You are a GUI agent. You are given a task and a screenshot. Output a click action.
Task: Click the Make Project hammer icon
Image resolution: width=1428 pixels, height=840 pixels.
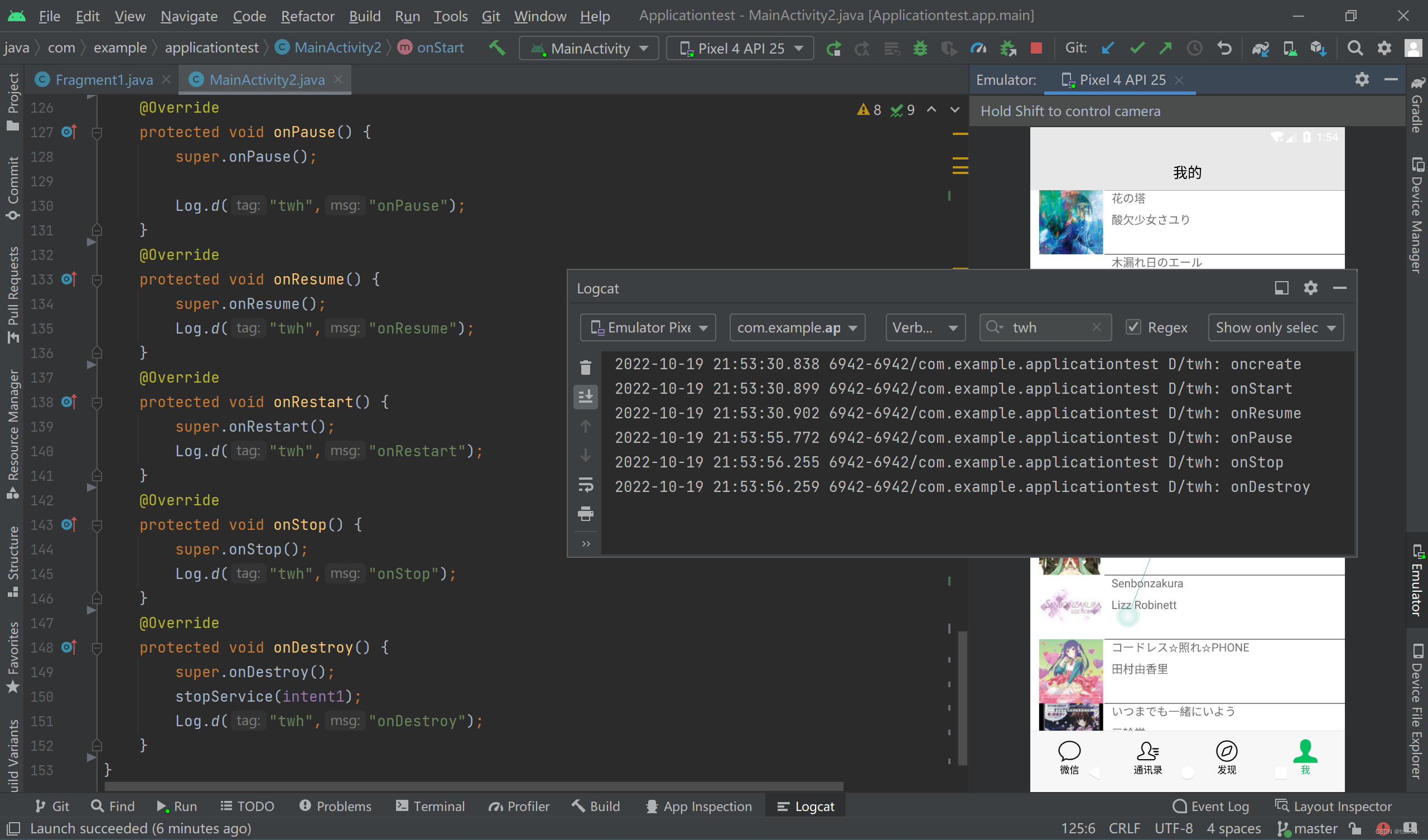(497, 48)
